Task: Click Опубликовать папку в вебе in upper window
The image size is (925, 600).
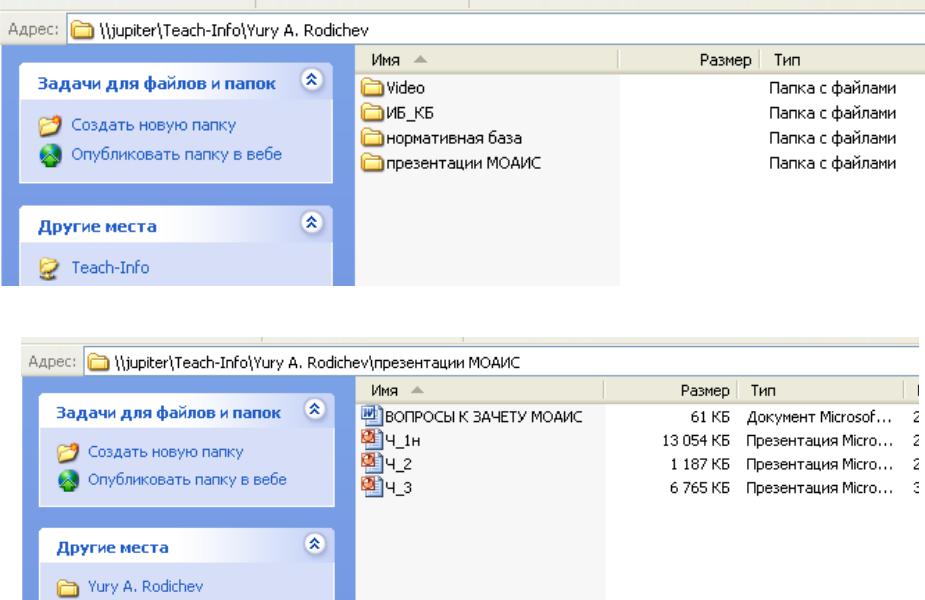Action: pos(176,155)
